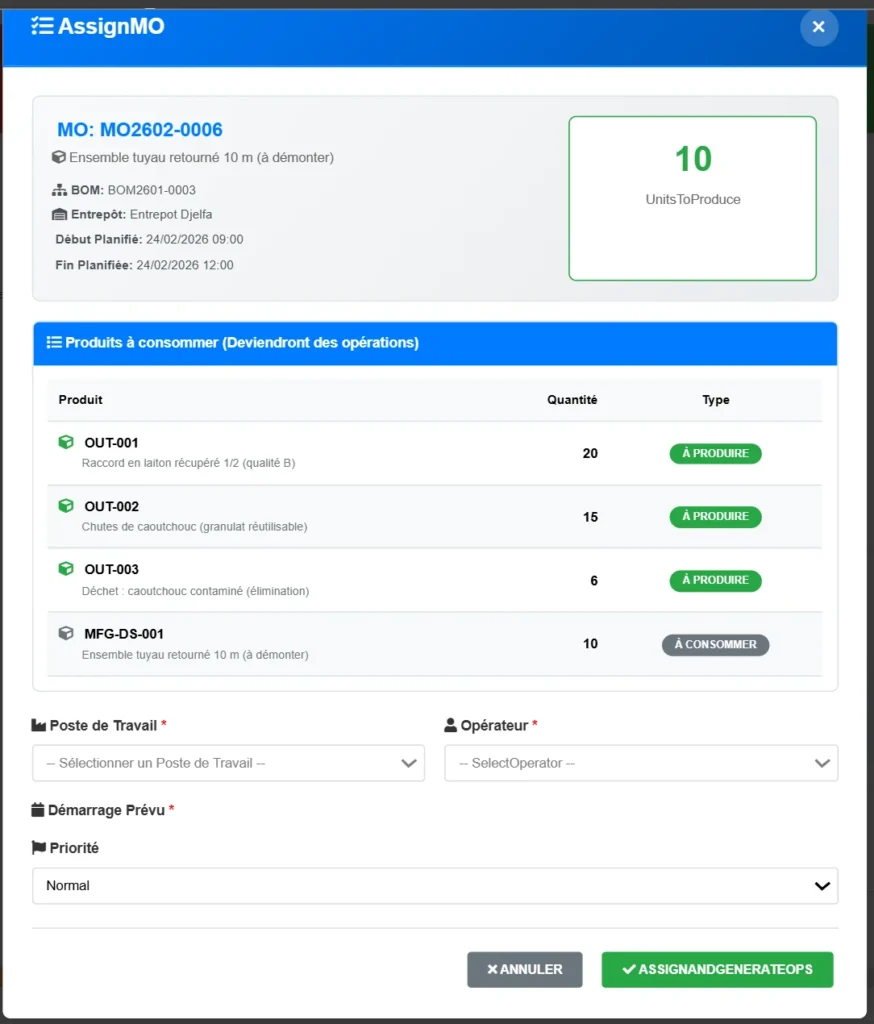874x1024 pixels.
Task: Expand the Priorité dropdown showing Normal
Action: [435, 886]
